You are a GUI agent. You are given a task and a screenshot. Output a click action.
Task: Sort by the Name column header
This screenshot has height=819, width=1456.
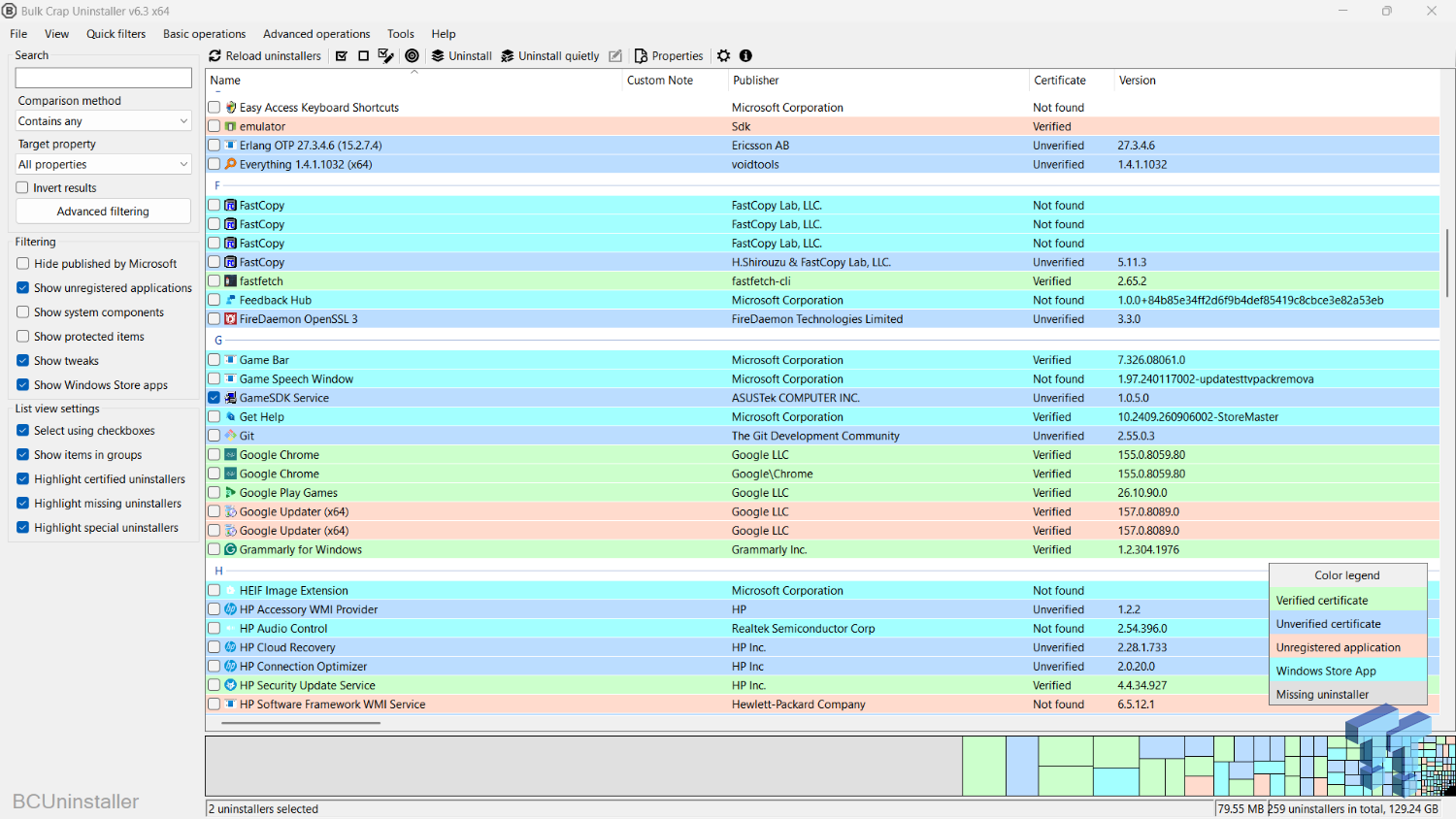point(414,81)
